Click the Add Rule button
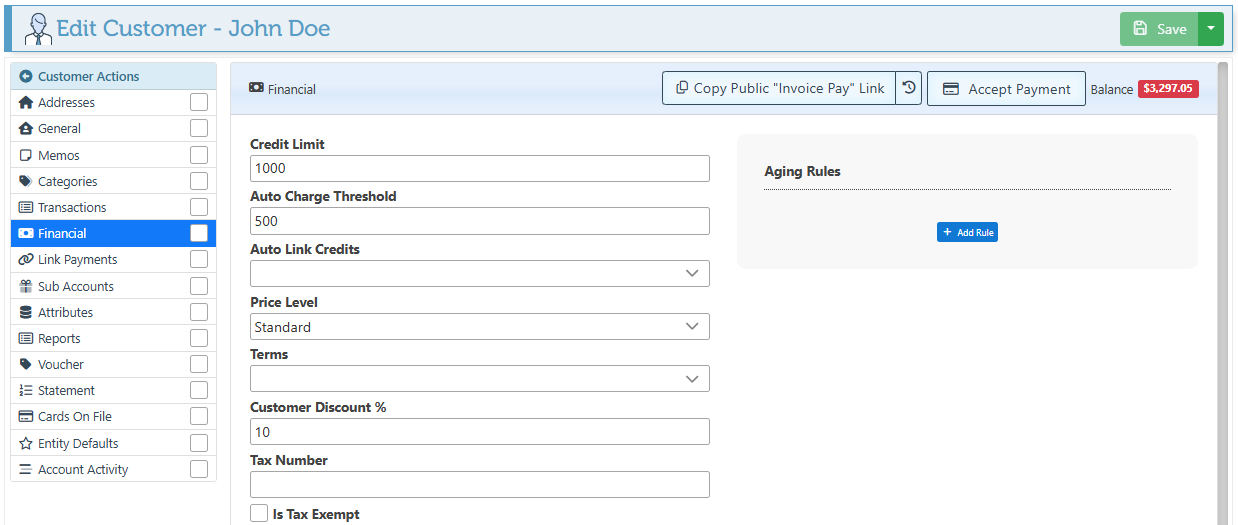The image size is (1238, 525). (967, 232)
